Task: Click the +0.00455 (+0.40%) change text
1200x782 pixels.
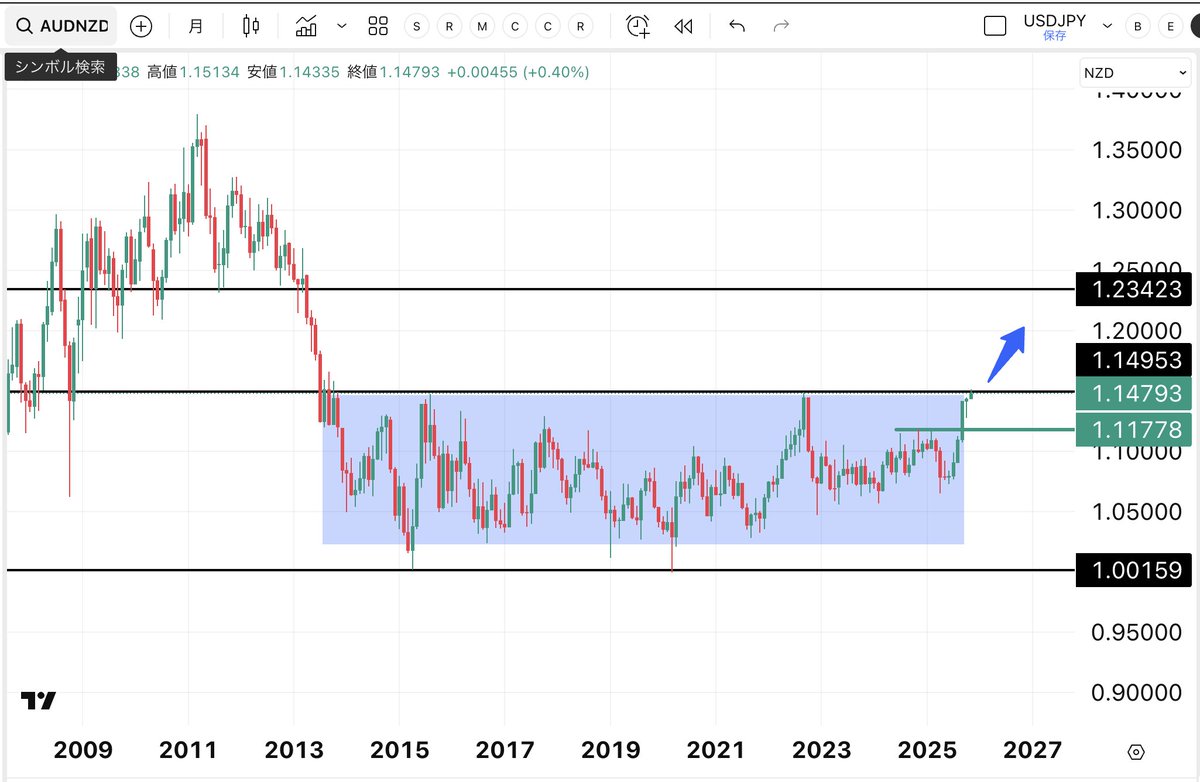Action: click(518, 72)
